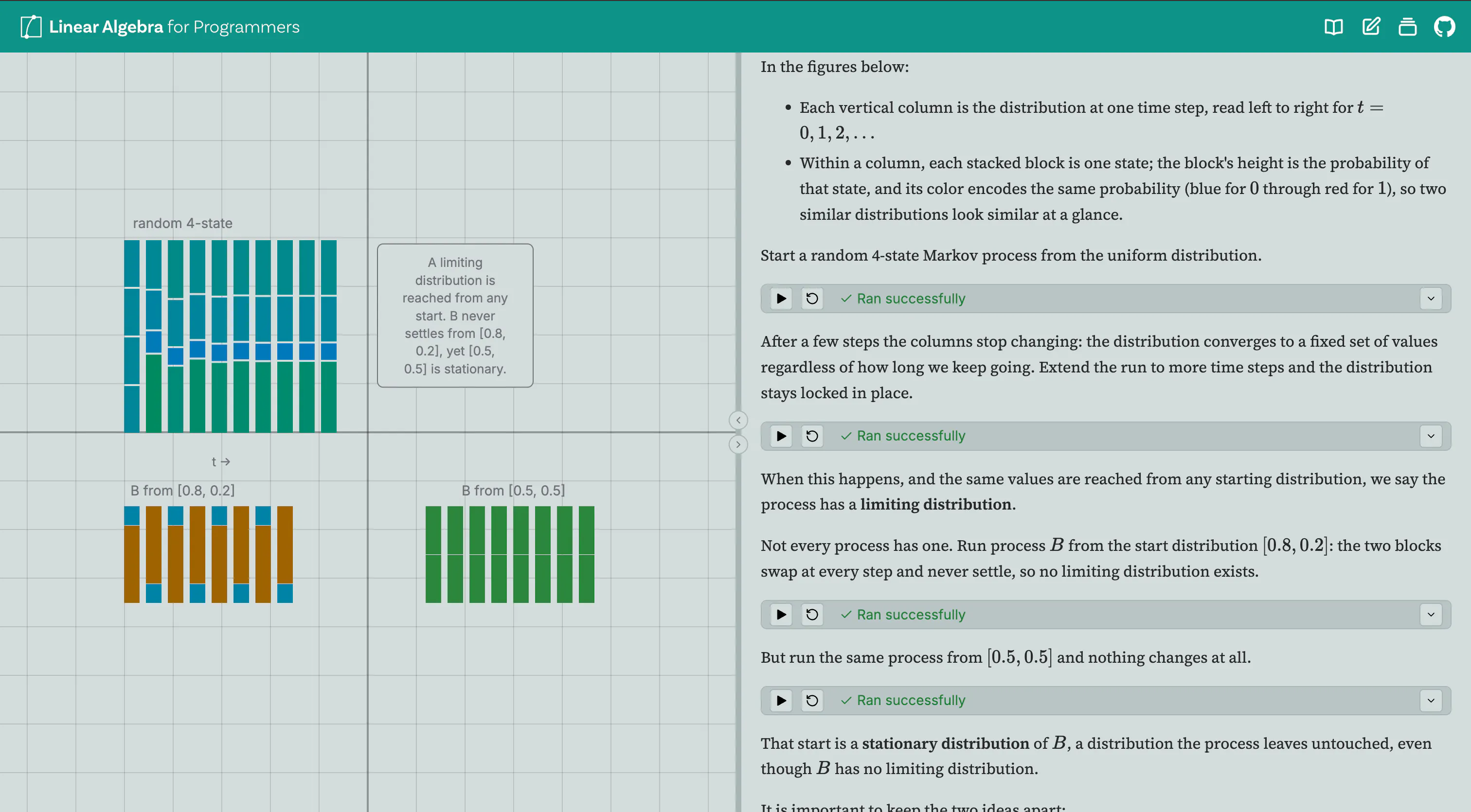Click the edit pencil icon in header

click(1370, 27)
